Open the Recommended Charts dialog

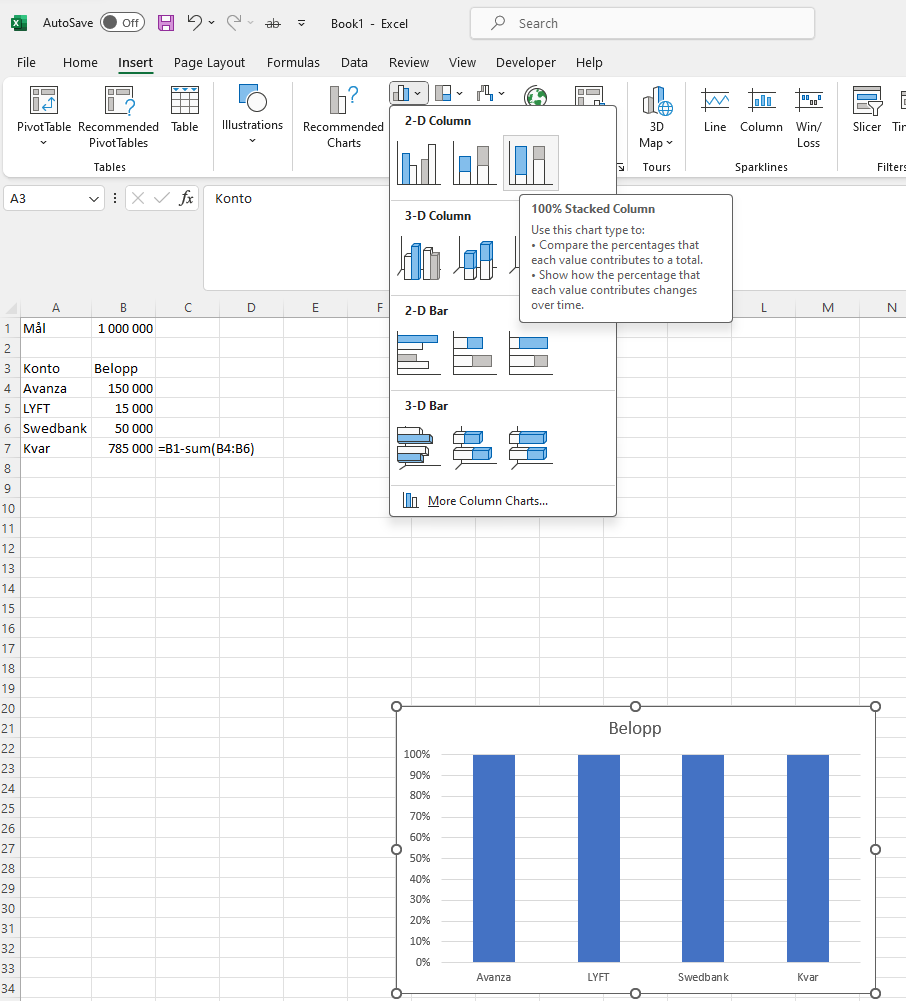tap(343, 117)
